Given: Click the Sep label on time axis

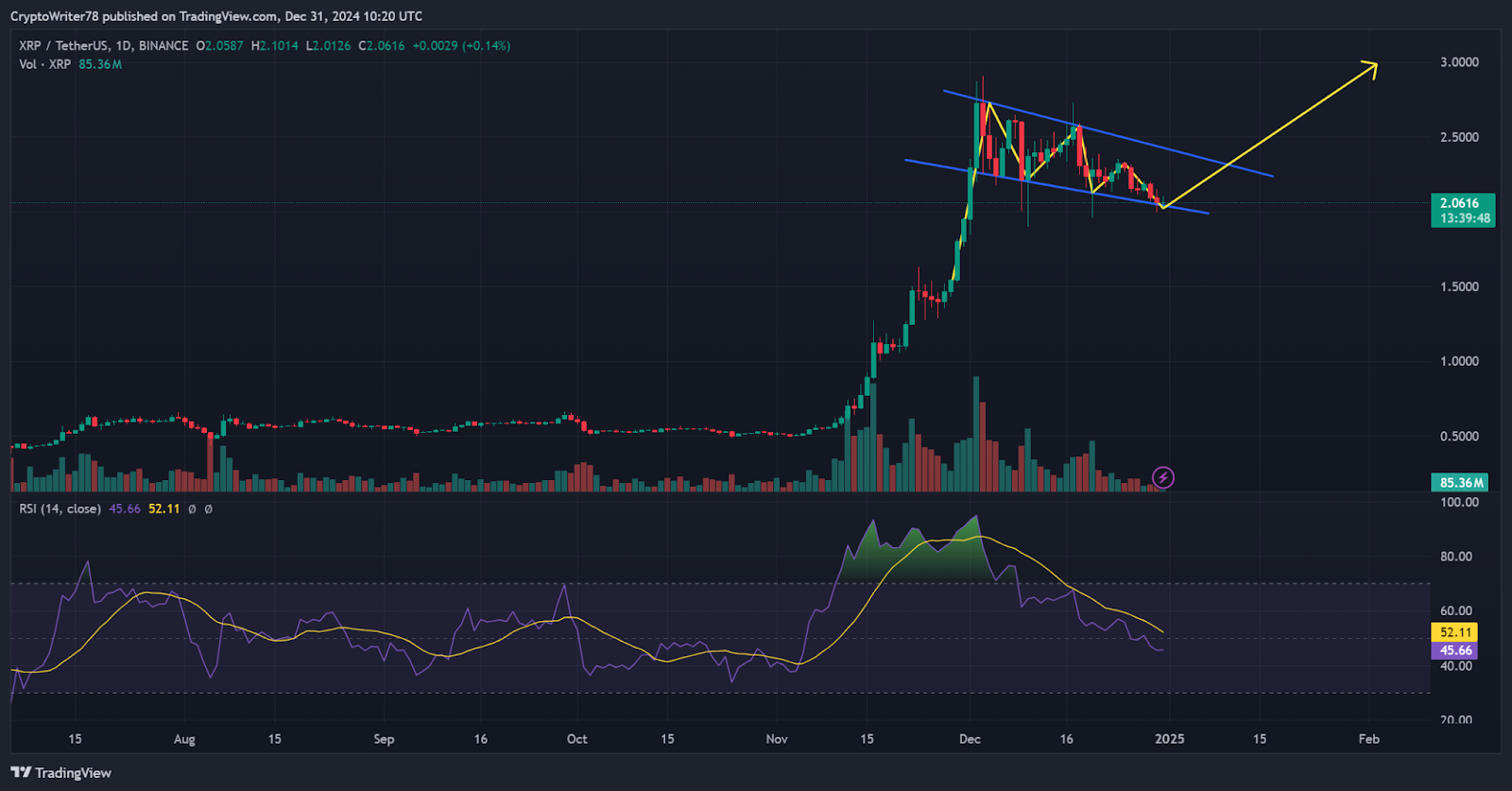Looking at the screenshot, I should 384,739.
